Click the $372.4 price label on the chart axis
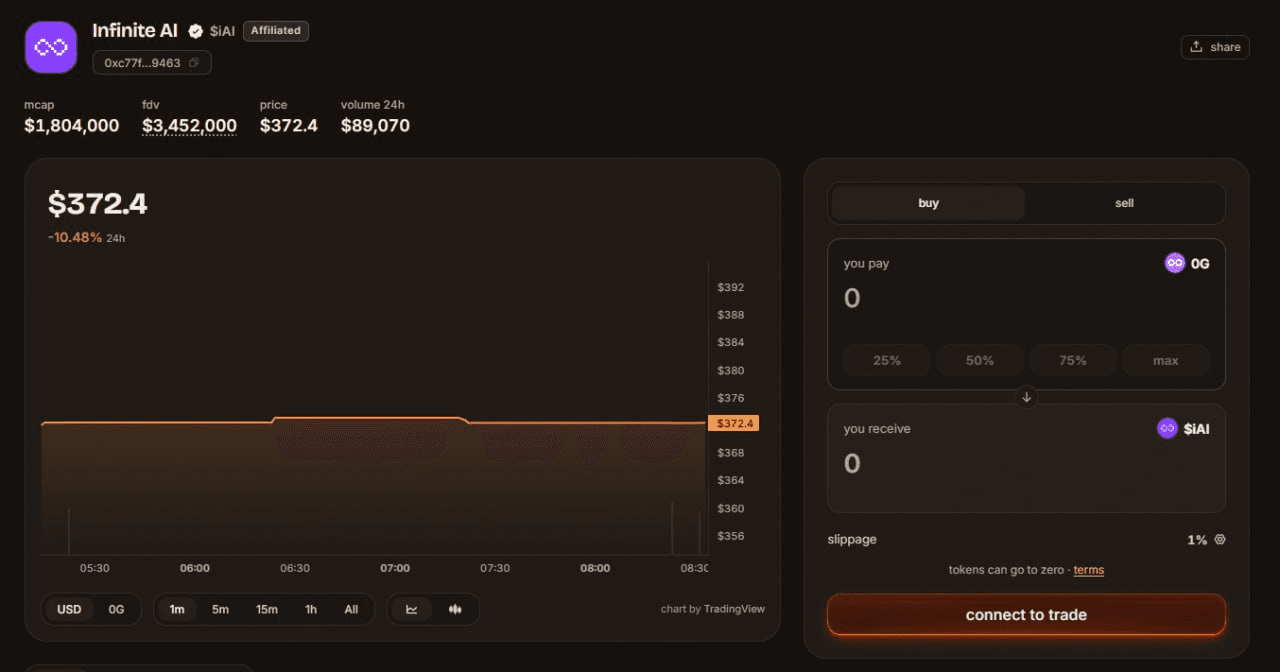The image size is (1280, 672). [733, 423]
